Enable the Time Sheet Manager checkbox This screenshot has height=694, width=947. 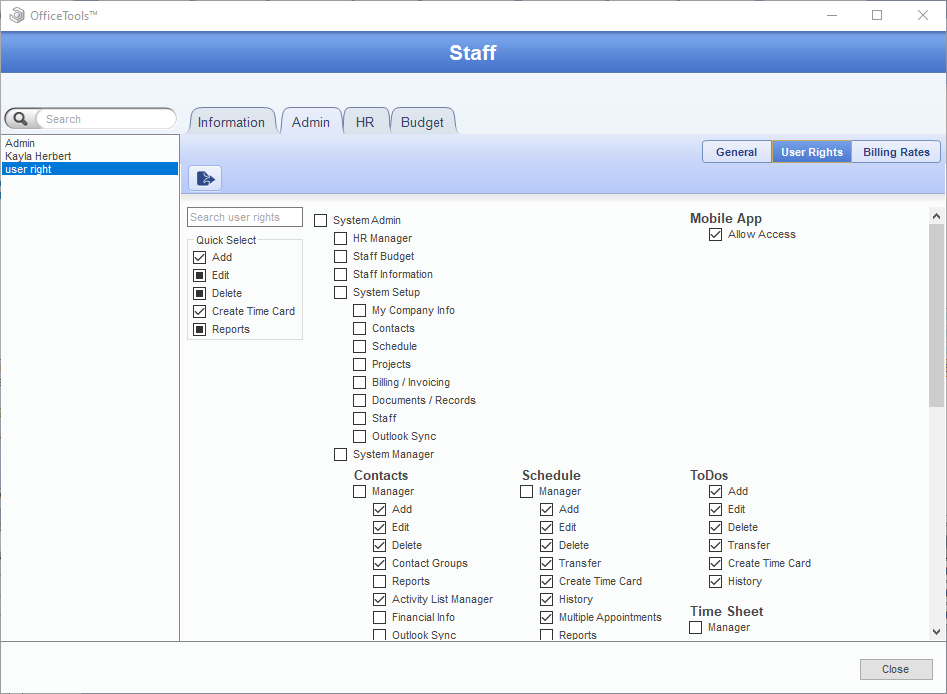pos(696,628)
